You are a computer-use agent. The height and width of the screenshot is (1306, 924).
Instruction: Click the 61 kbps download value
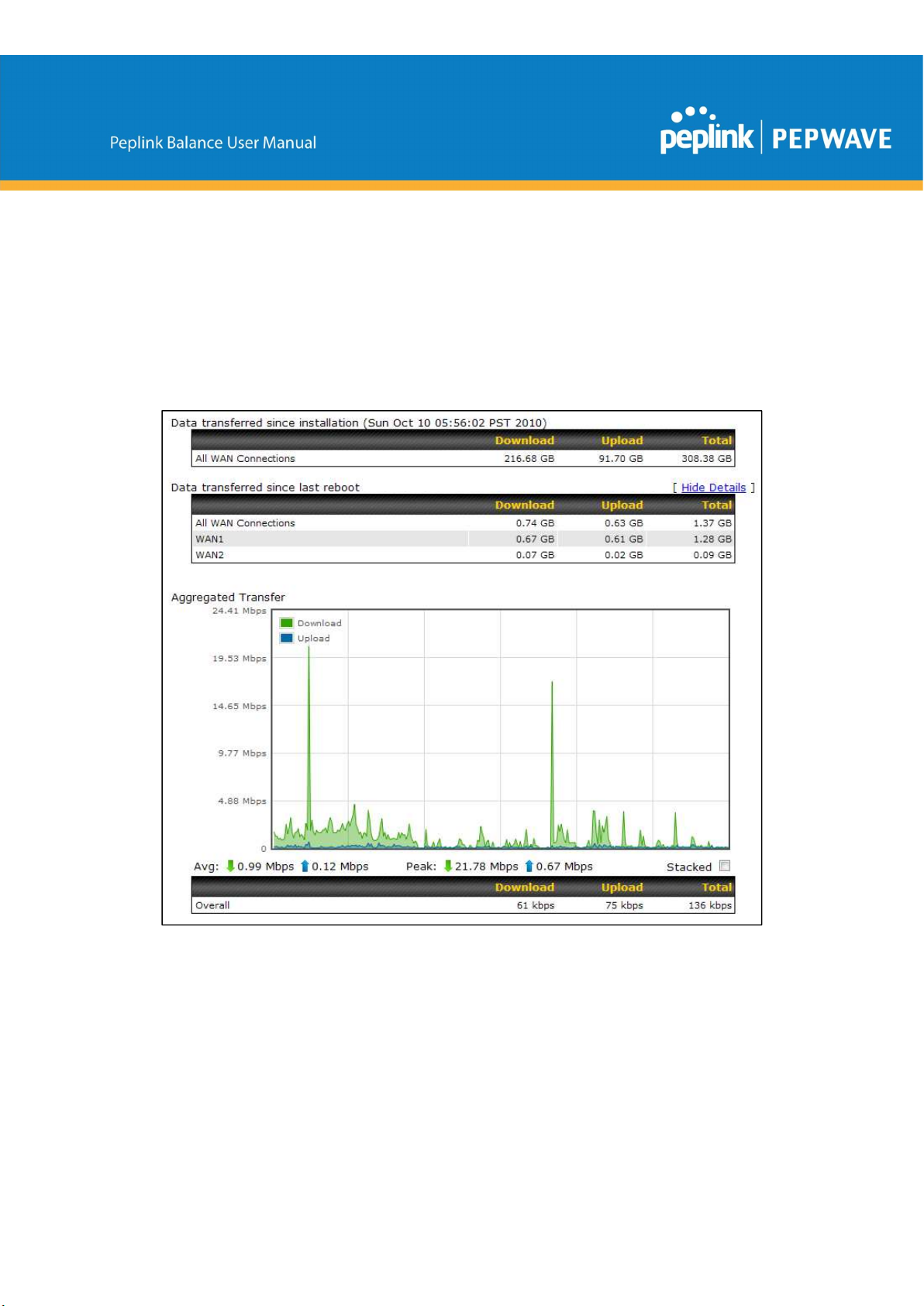point(536,905)
